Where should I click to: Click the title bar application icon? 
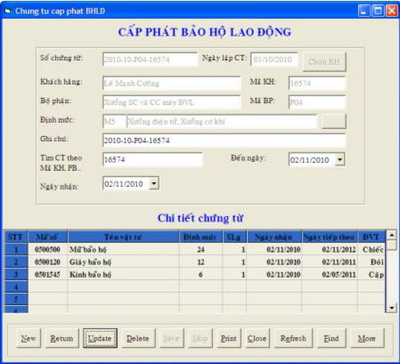tap(7, 11)
